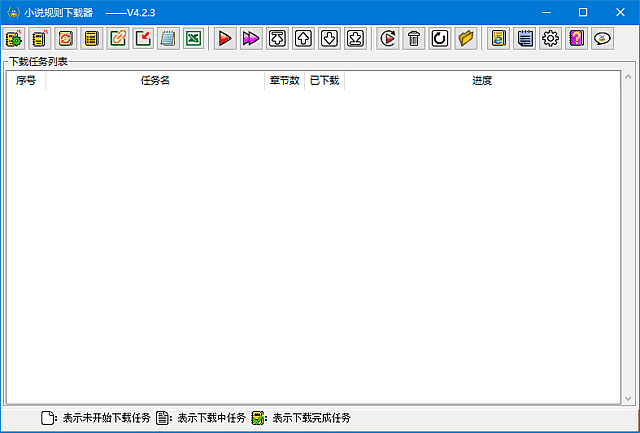The image size is (640, 433).
Task: Move the task to top with up-to-bar arrow
Action: [x=278, y=39]
